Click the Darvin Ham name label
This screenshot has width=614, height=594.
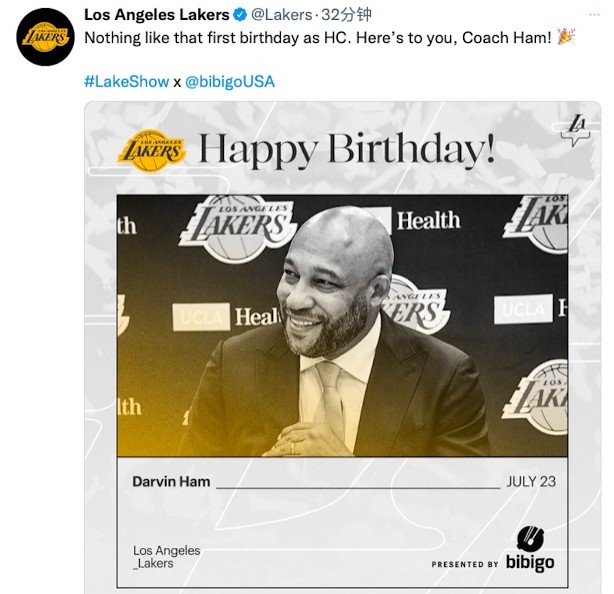171,481
